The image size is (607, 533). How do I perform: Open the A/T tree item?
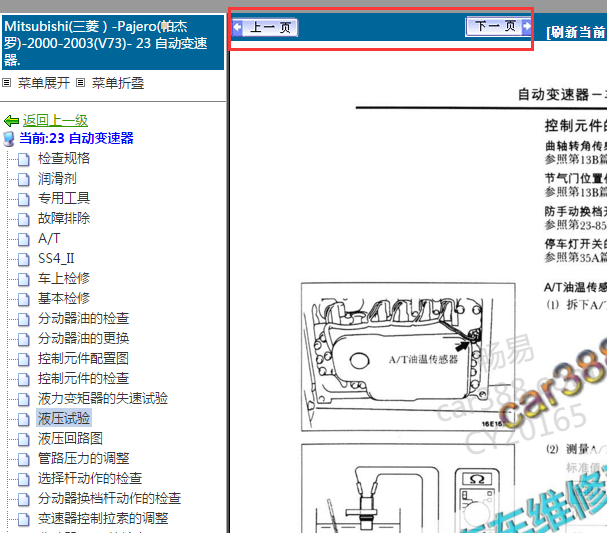point(49,239)
